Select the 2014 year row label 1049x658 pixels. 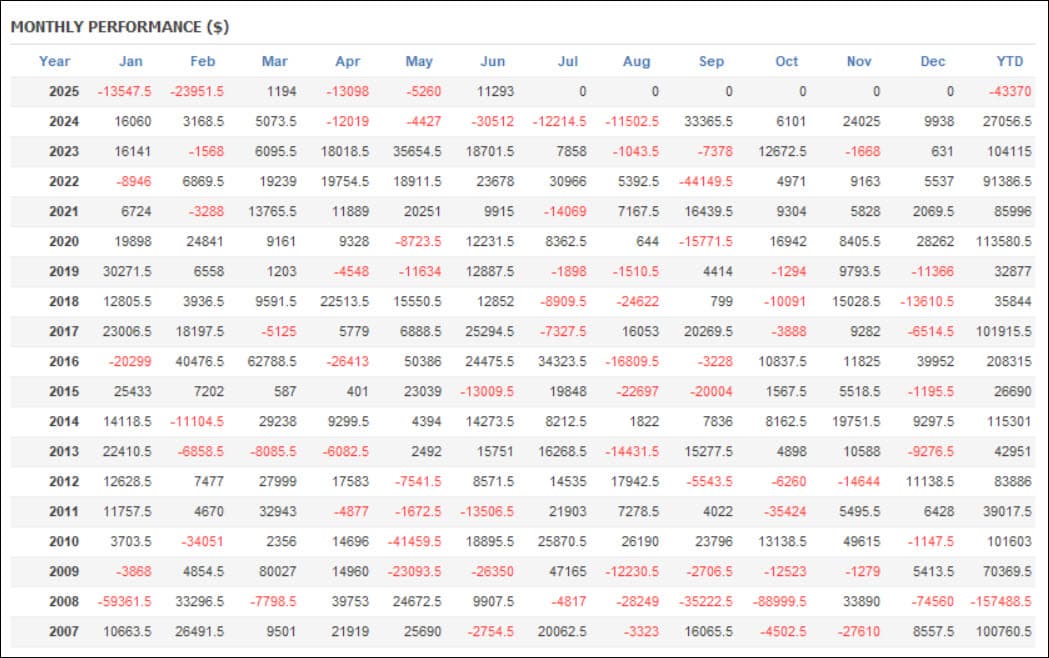pyautogui.click(x=64, y=422)
